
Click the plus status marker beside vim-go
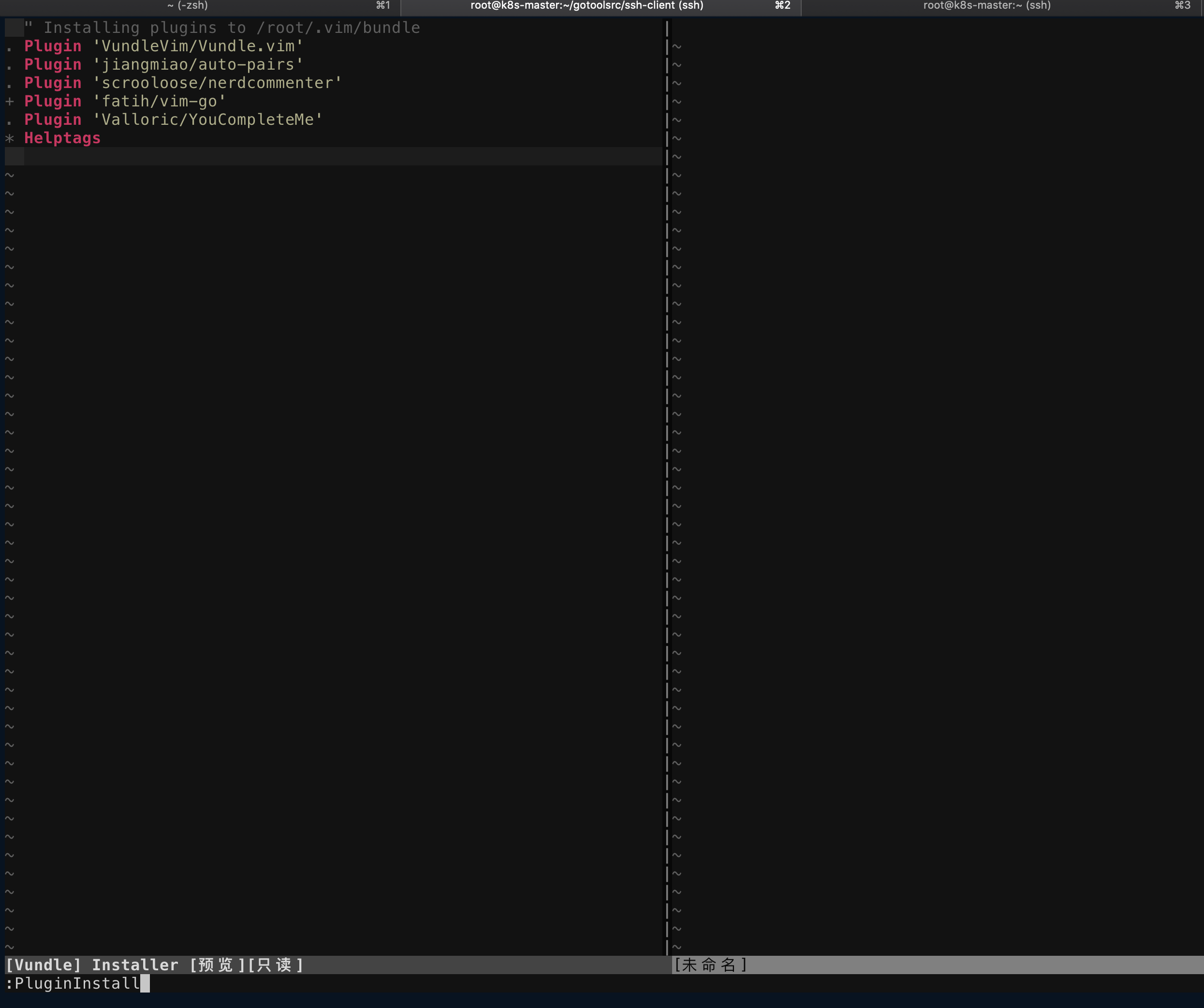[x=10, y=102]
